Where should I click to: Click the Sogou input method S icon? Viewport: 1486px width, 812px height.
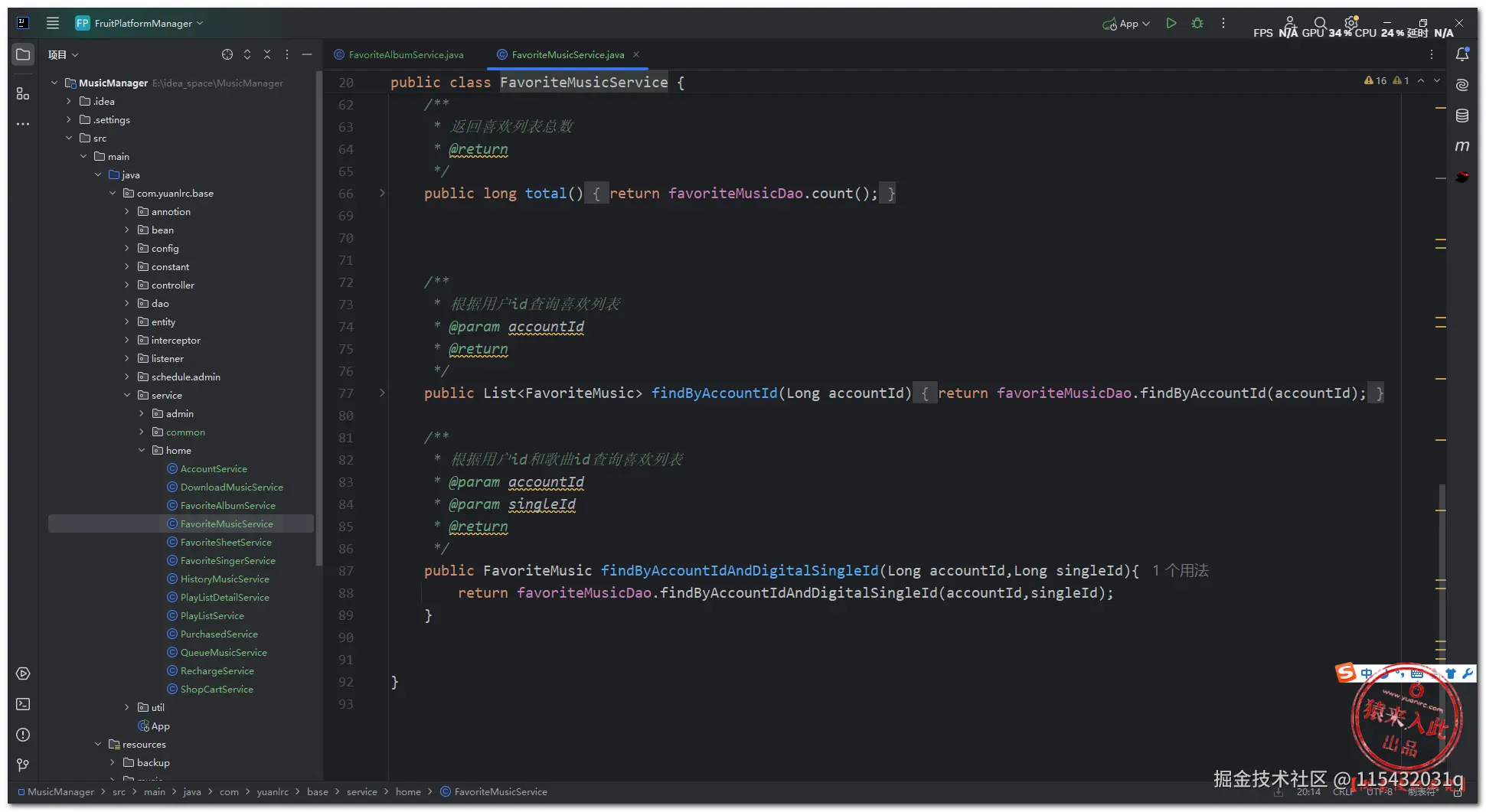(x=1346, y=672)
